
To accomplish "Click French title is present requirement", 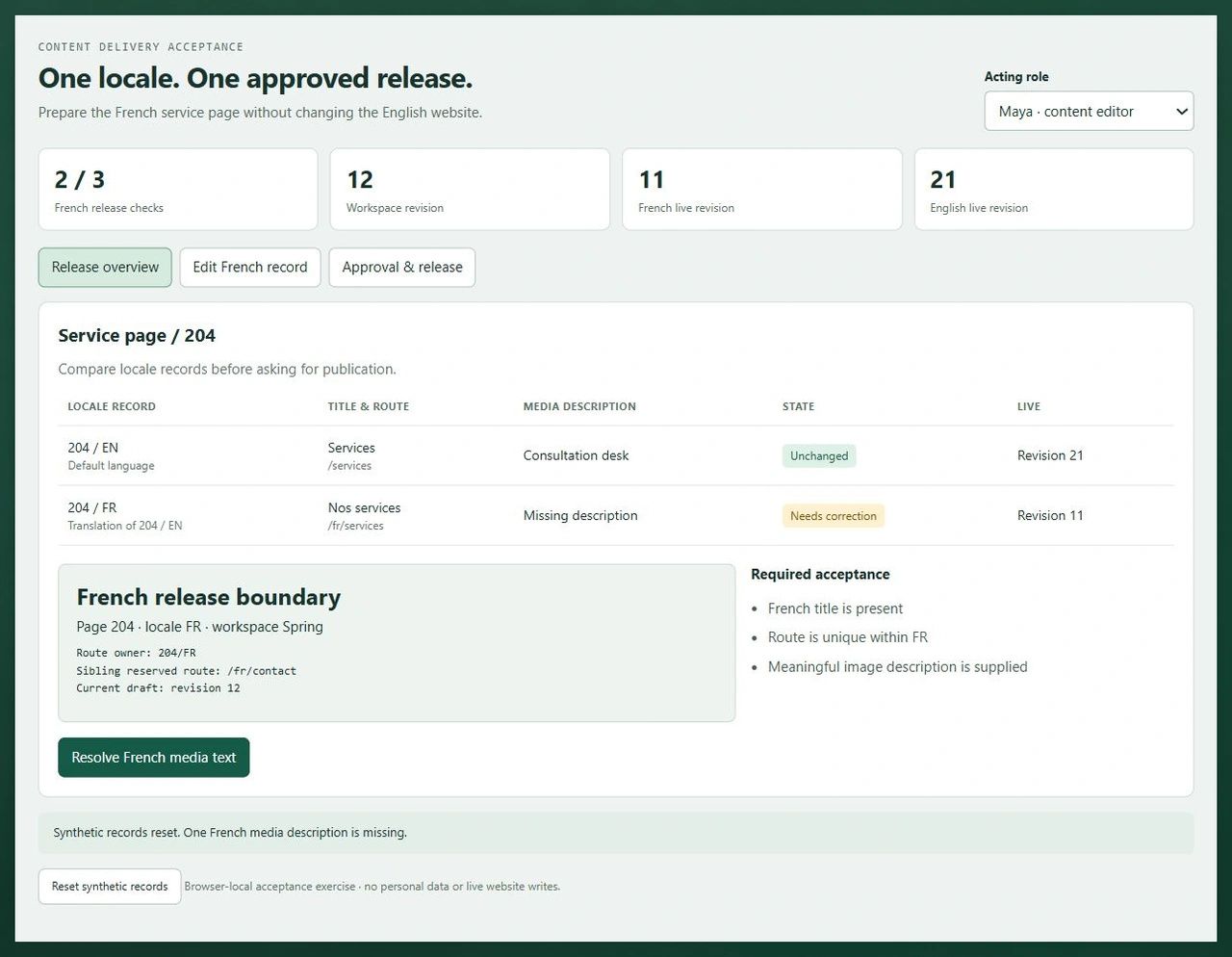I will (835, 608).
